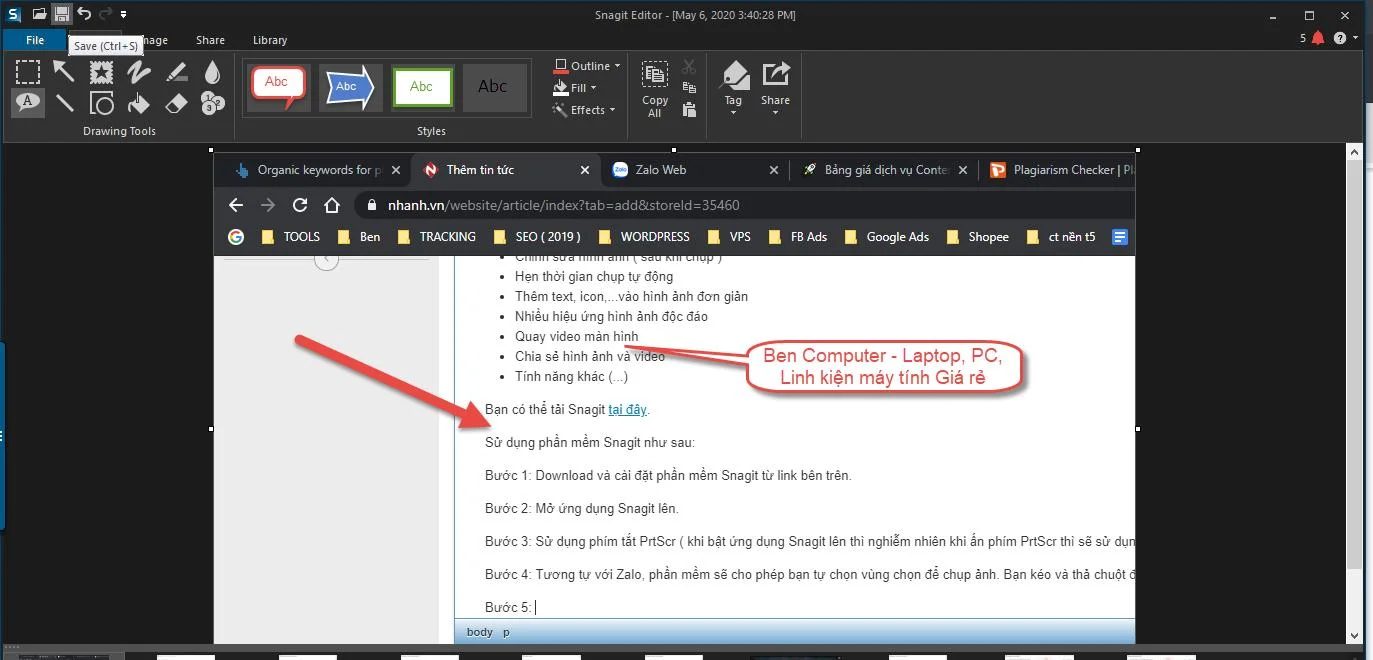Viewport: 1373px width, 660px height.
Task: Expand the arrow next to Help
Action: [1355, 39]
